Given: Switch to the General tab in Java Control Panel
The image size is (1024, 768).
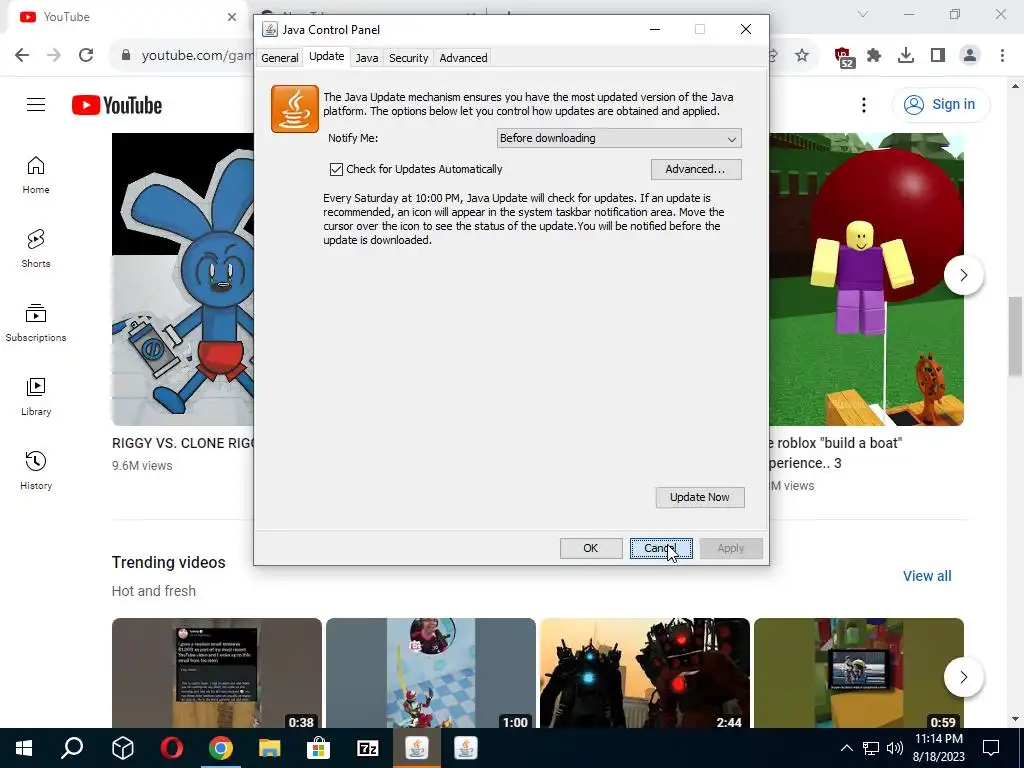Looking at the screenshot, I should point(280,57).
